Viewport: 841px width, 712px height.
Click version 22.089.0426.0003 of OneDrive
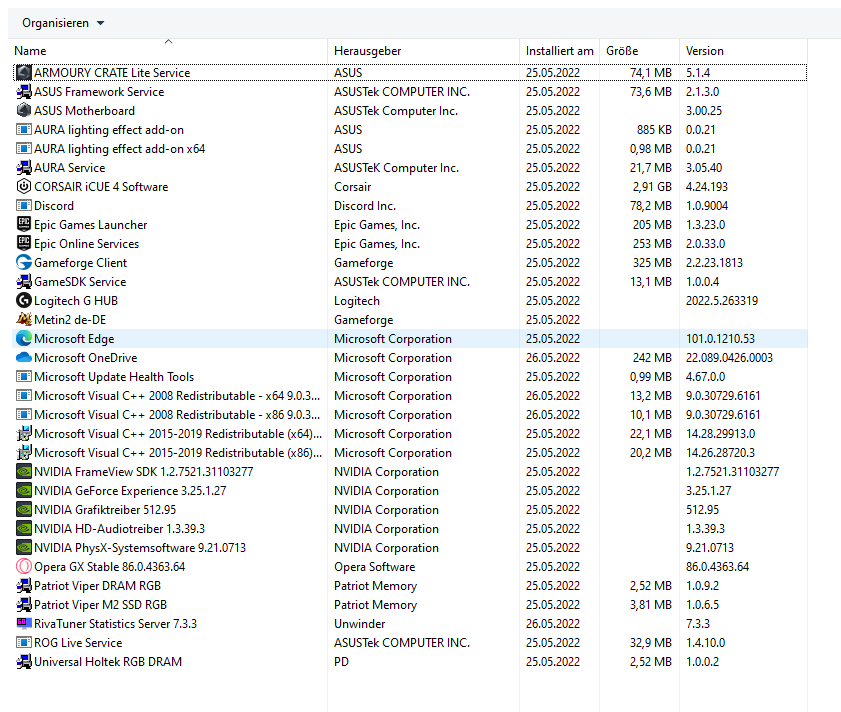[x=729, y=357]
